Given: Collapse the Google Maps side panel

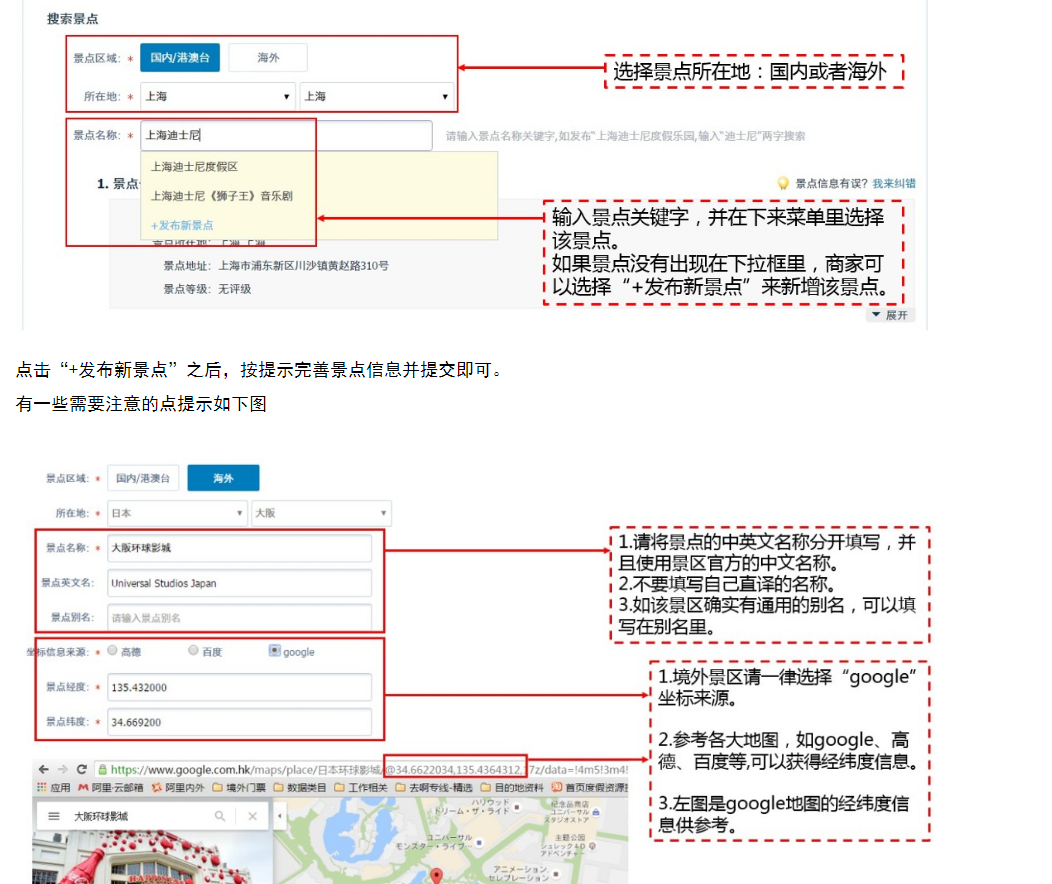Looking at the screenshot, I should tap(280, 816).
